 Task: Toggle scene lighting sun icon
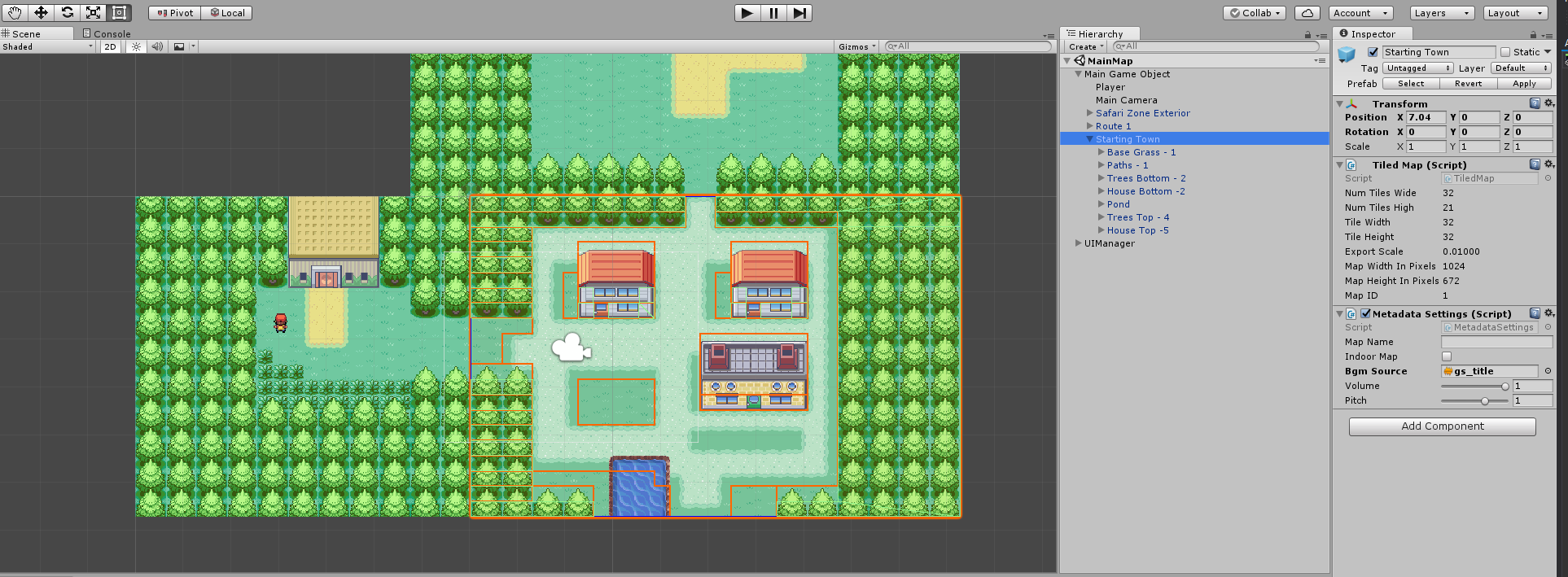click(136, 47)
